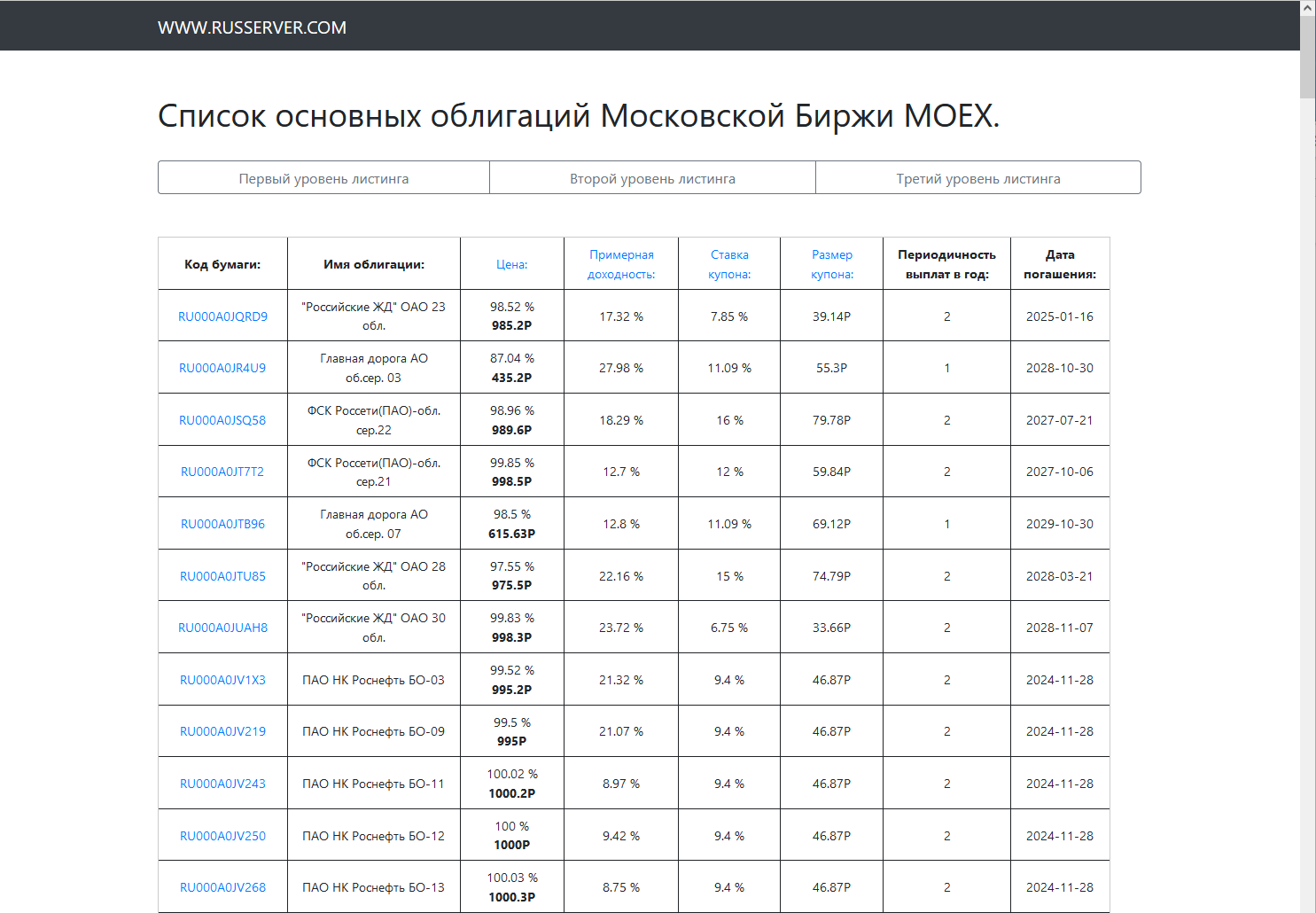Open the WWW.RUSSERVER.COM site link
Viewport: 1316px width, 913px height.
[x=252, y=27]
